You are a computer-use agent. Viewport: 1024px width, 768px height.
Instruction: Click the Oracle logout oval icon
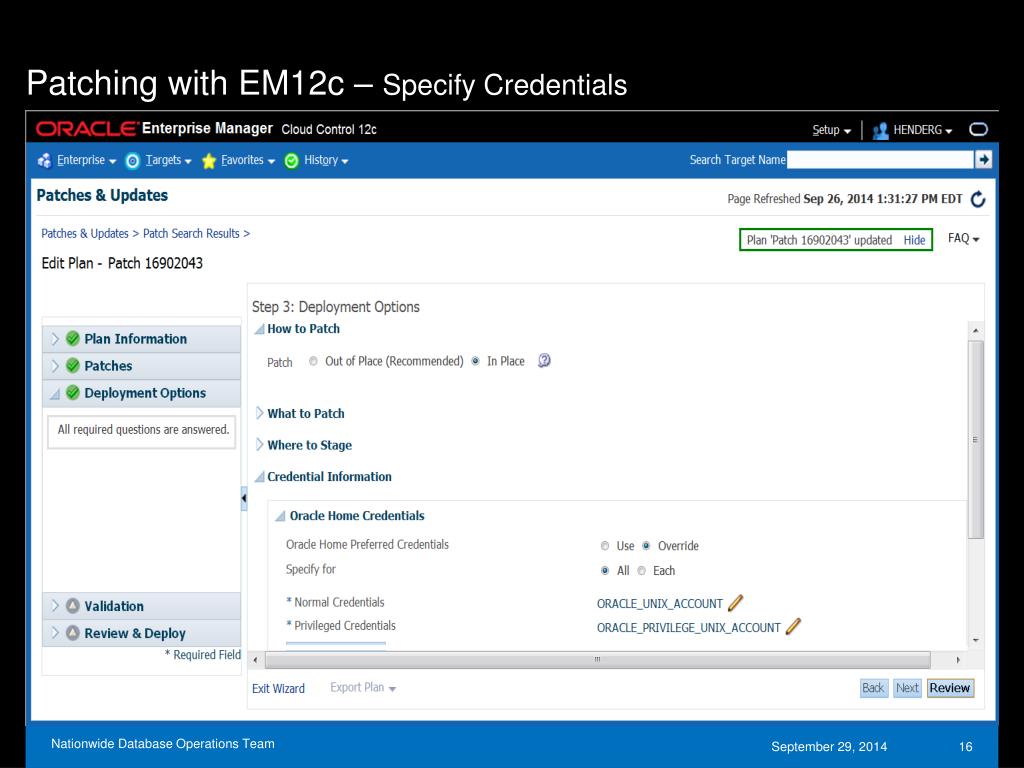978,129
